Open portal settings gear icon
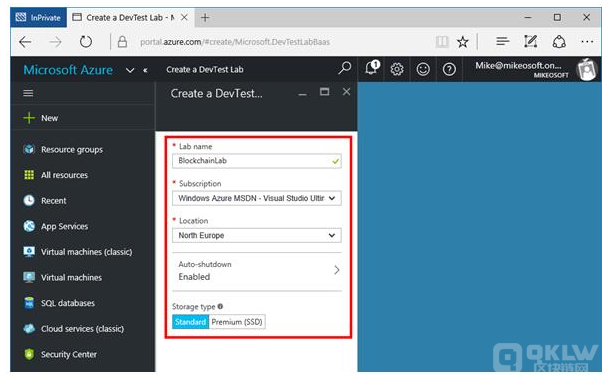602x379 pixels. (397, 69)
